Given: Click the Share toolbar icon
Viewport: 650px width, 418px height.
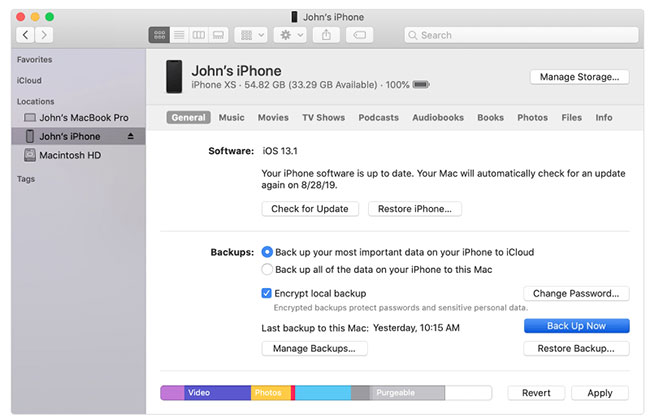Looking at the screenshot, I should (x=326, y=35).
